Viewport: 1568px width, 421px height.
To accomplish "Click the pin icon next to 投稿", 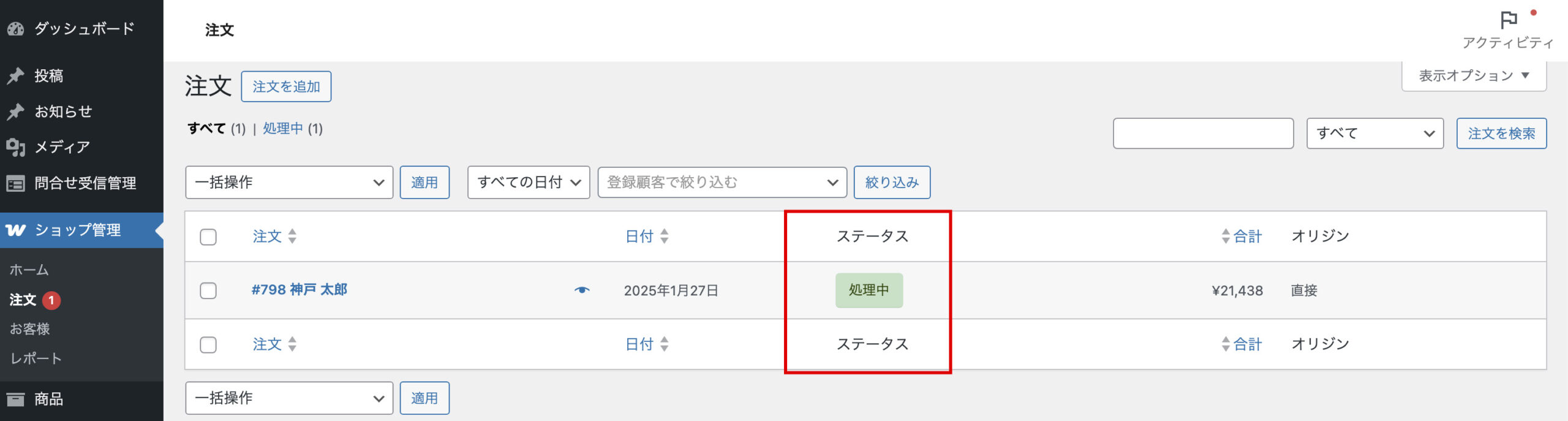I will point(15,76).
